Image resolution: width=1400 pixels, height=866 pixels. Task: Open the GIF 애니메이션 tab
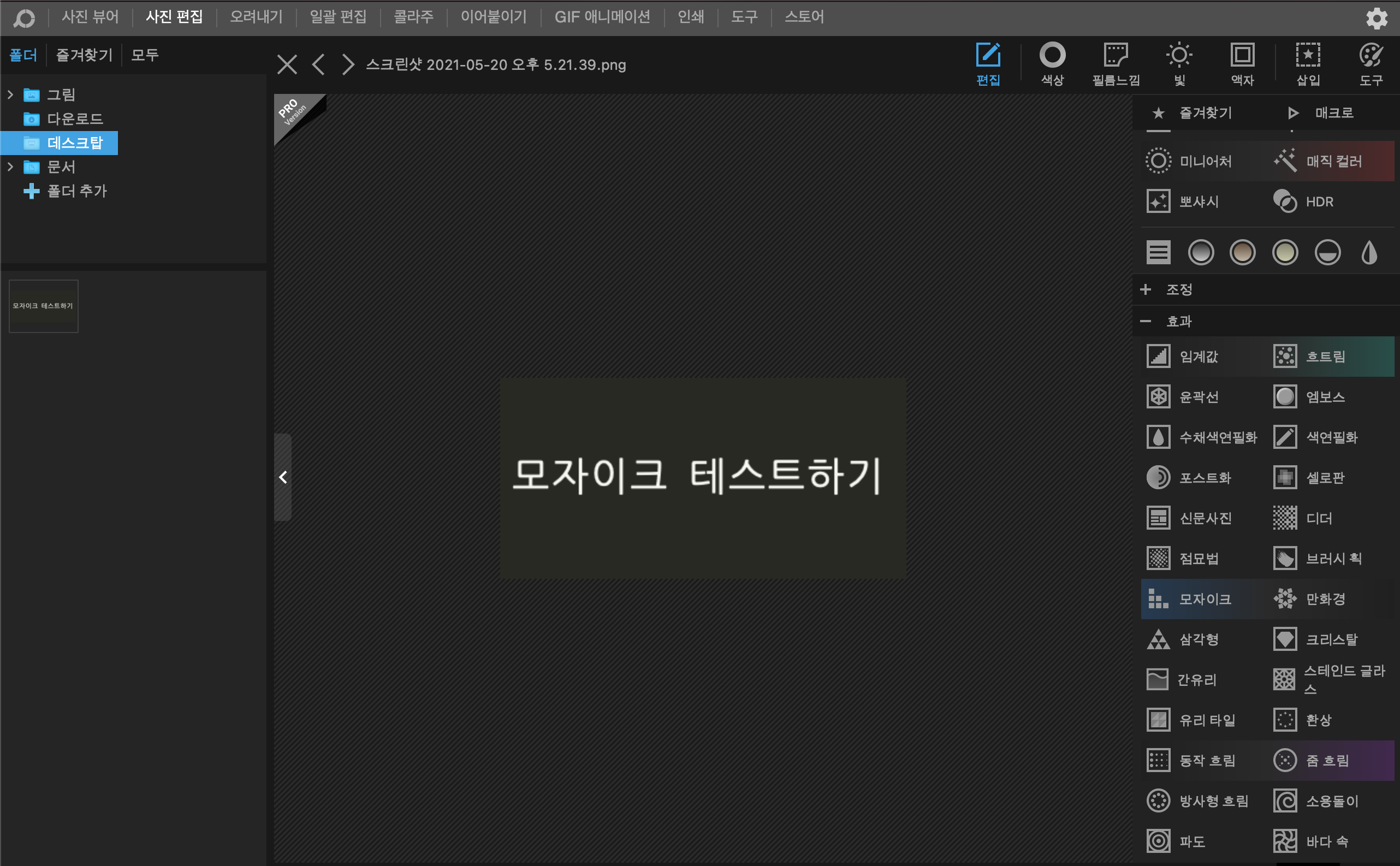[x=602, y=16]
